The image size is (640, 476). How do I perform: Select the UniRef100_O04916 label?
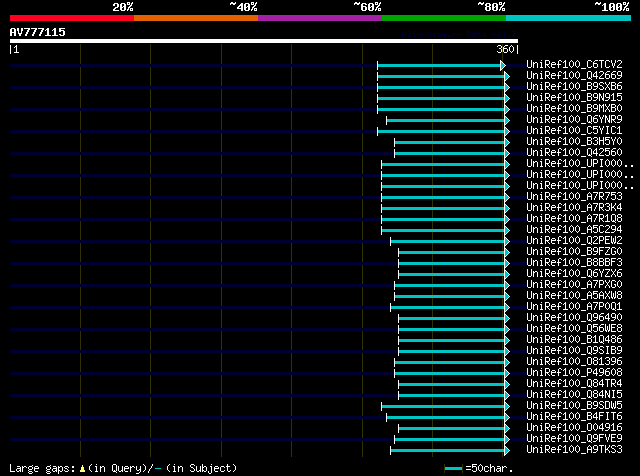pos(574,428)
